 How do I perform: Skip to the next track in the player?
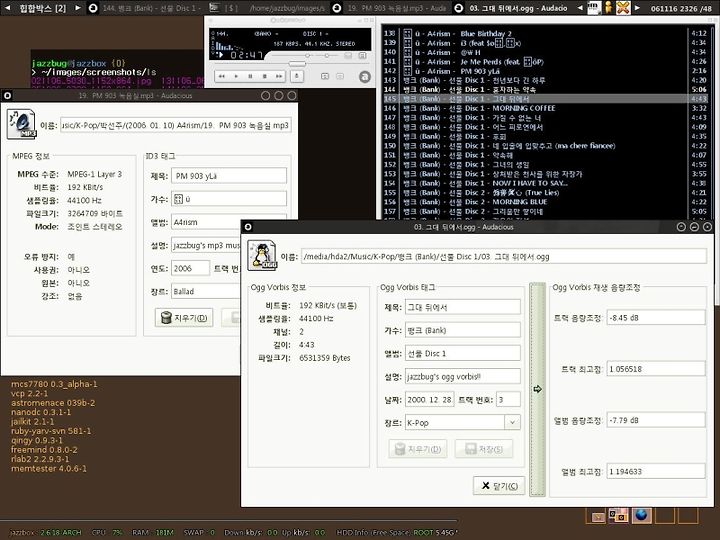(278, 76)
